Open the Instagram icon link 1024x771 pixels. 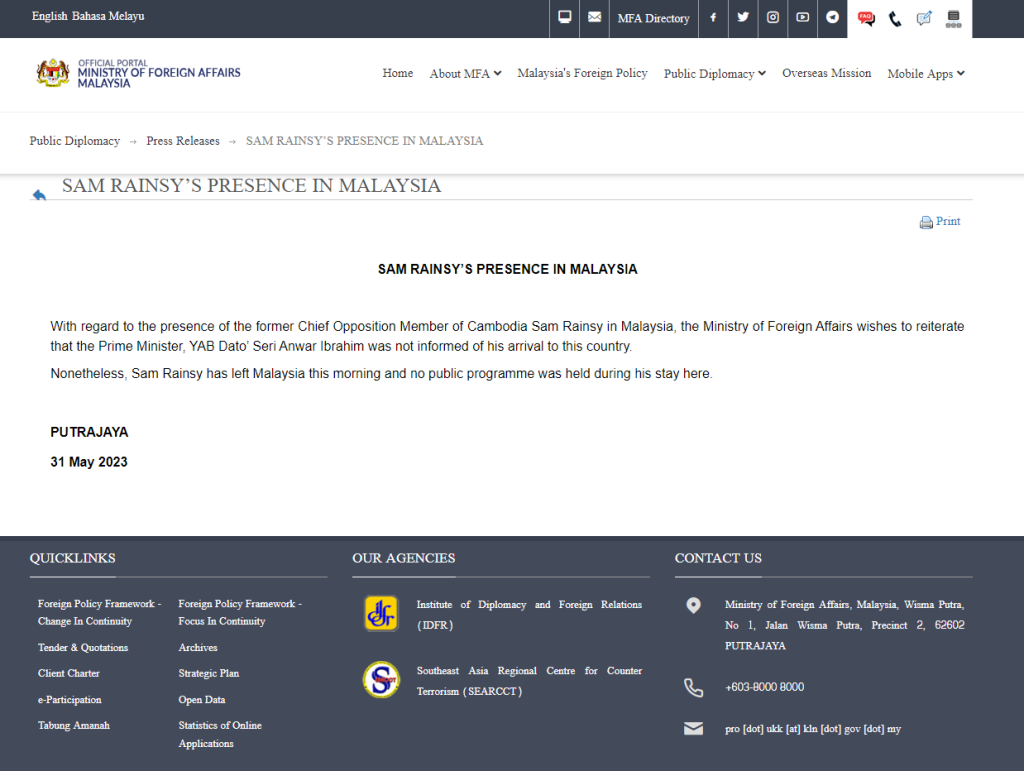click(x=773, y=18)
